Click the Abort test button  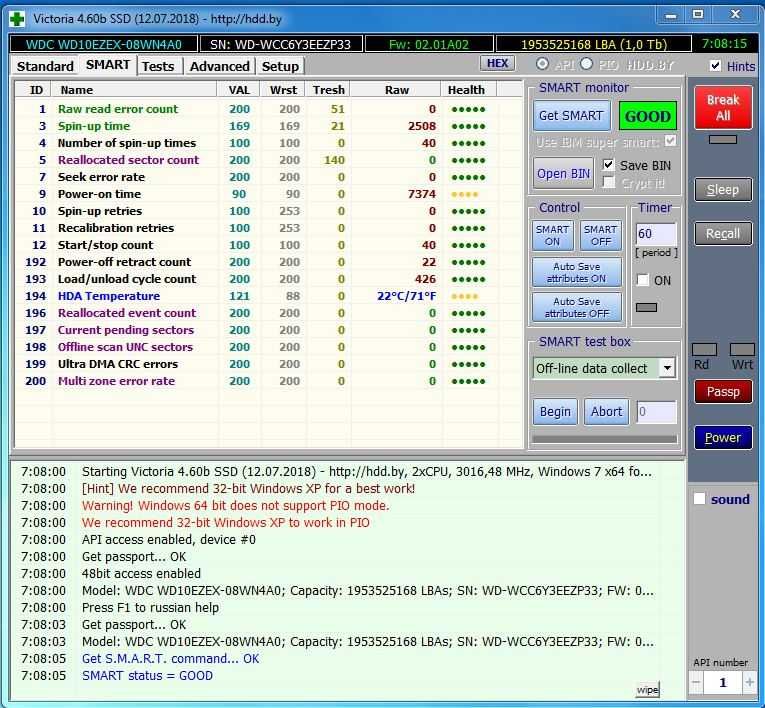pyautogui.click(x=606, y=412)
